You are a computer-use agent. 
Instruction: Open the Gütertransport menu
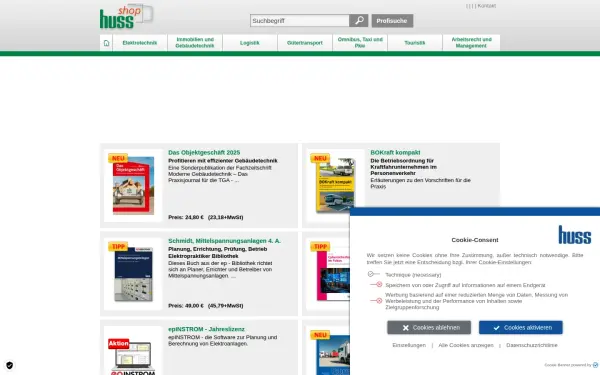[x=305, y=43]
